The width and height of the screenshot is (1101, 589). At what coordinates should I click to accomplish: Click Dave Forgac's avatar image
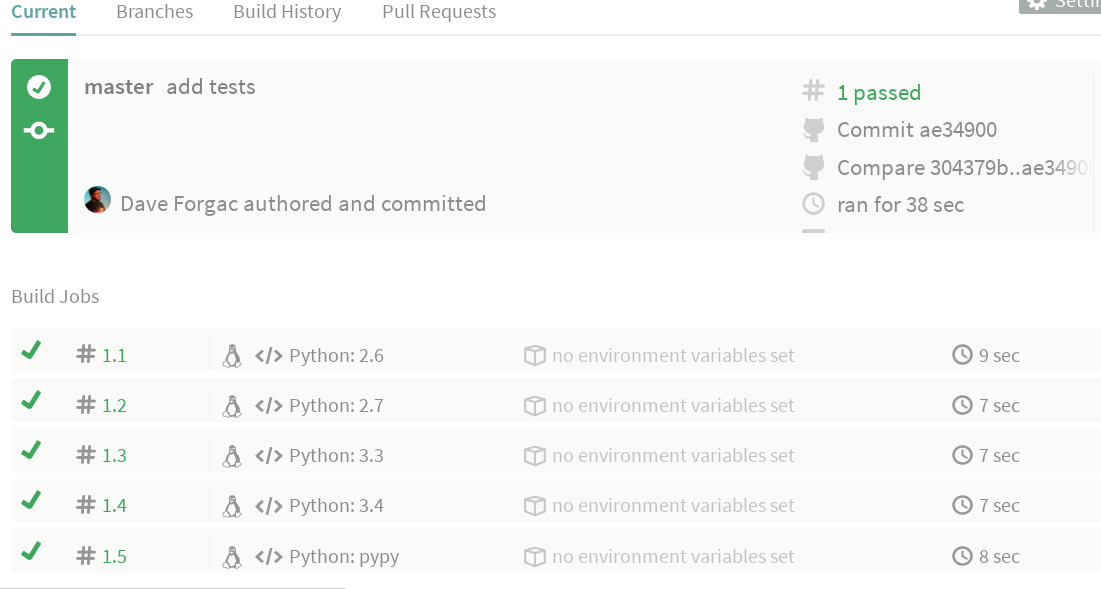pos(97,200)
